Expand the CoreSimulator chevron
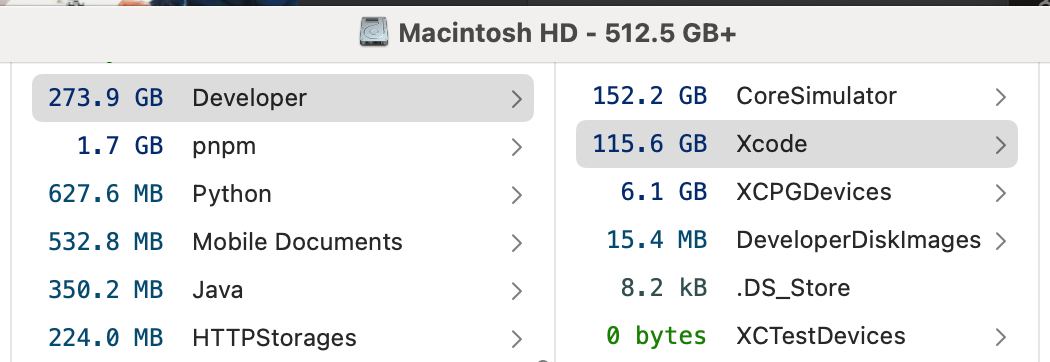The width and height of the screenshot is (1050, 362). coord(1000,97)
